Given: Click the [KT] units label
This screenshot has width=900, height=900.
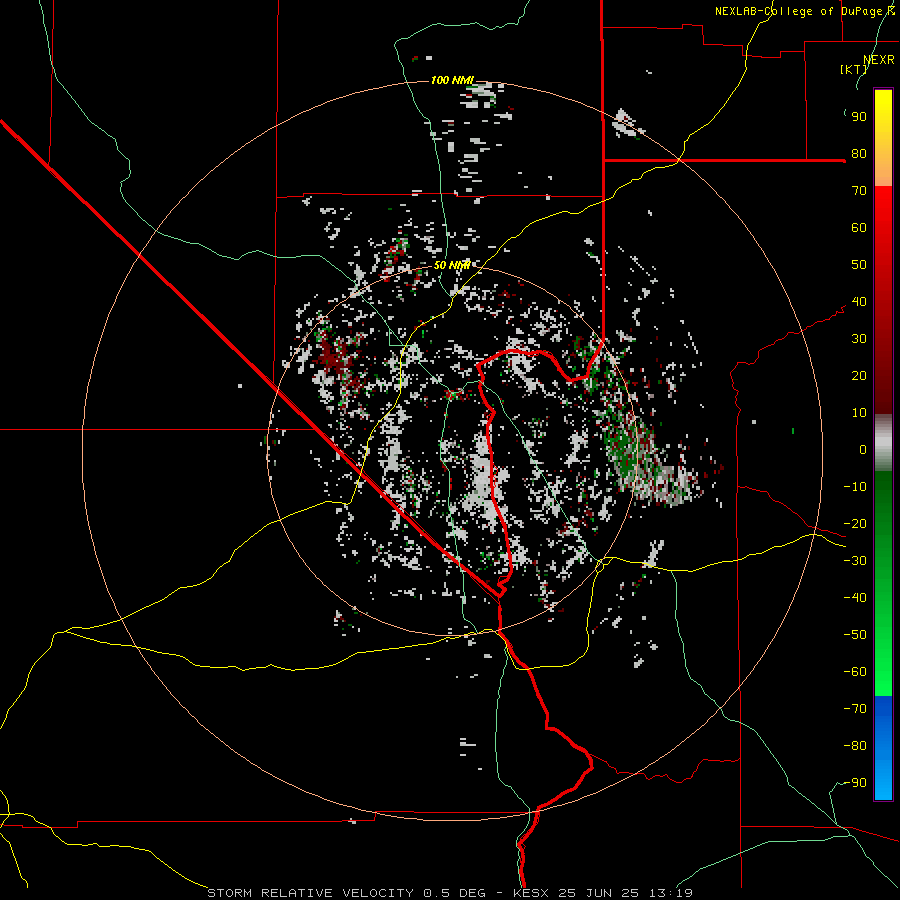Looking at the screenshot, I should pyautogui.click(x=853, y=69).
